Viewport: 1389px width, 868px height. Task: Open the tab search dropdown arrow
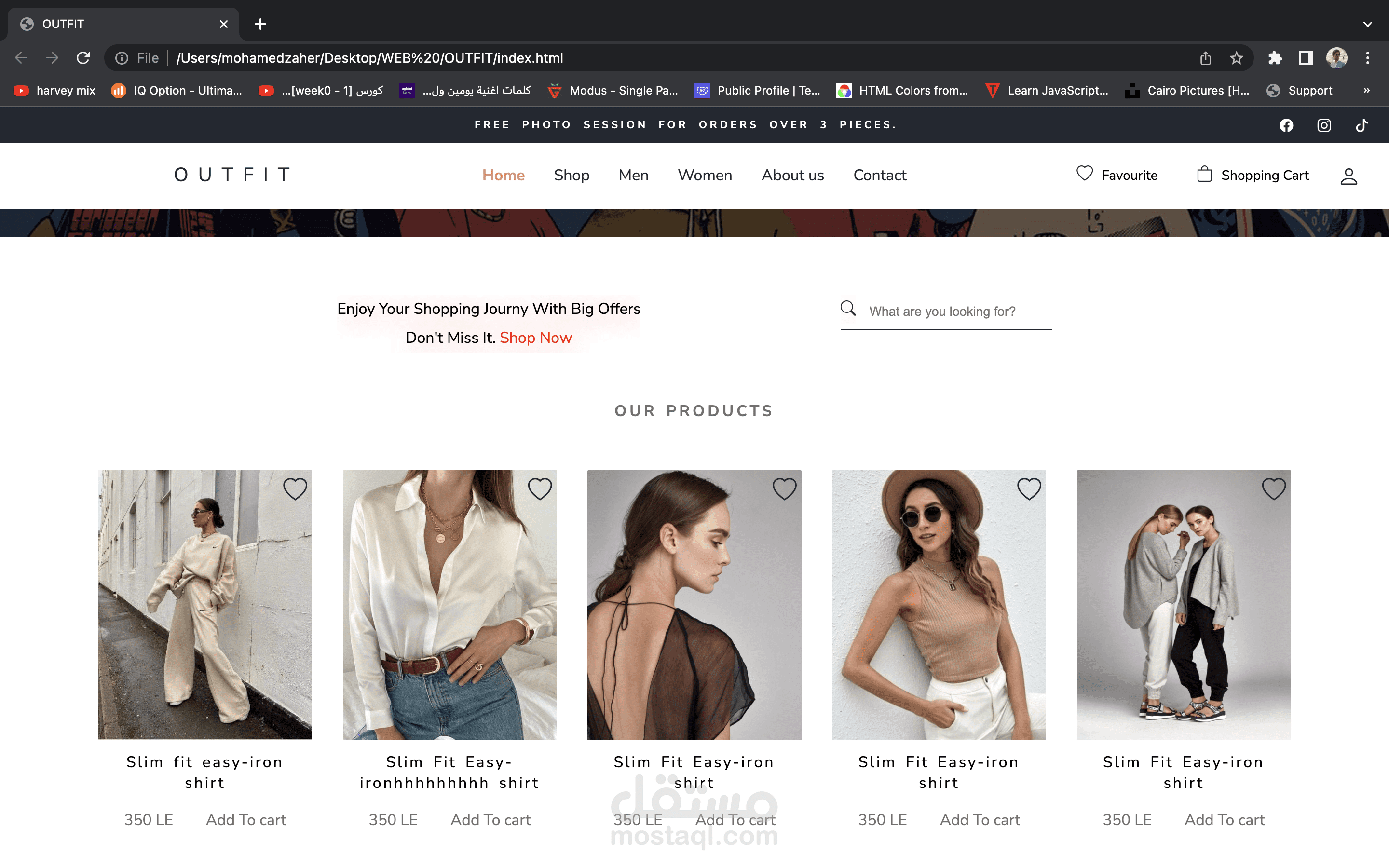1367,24
